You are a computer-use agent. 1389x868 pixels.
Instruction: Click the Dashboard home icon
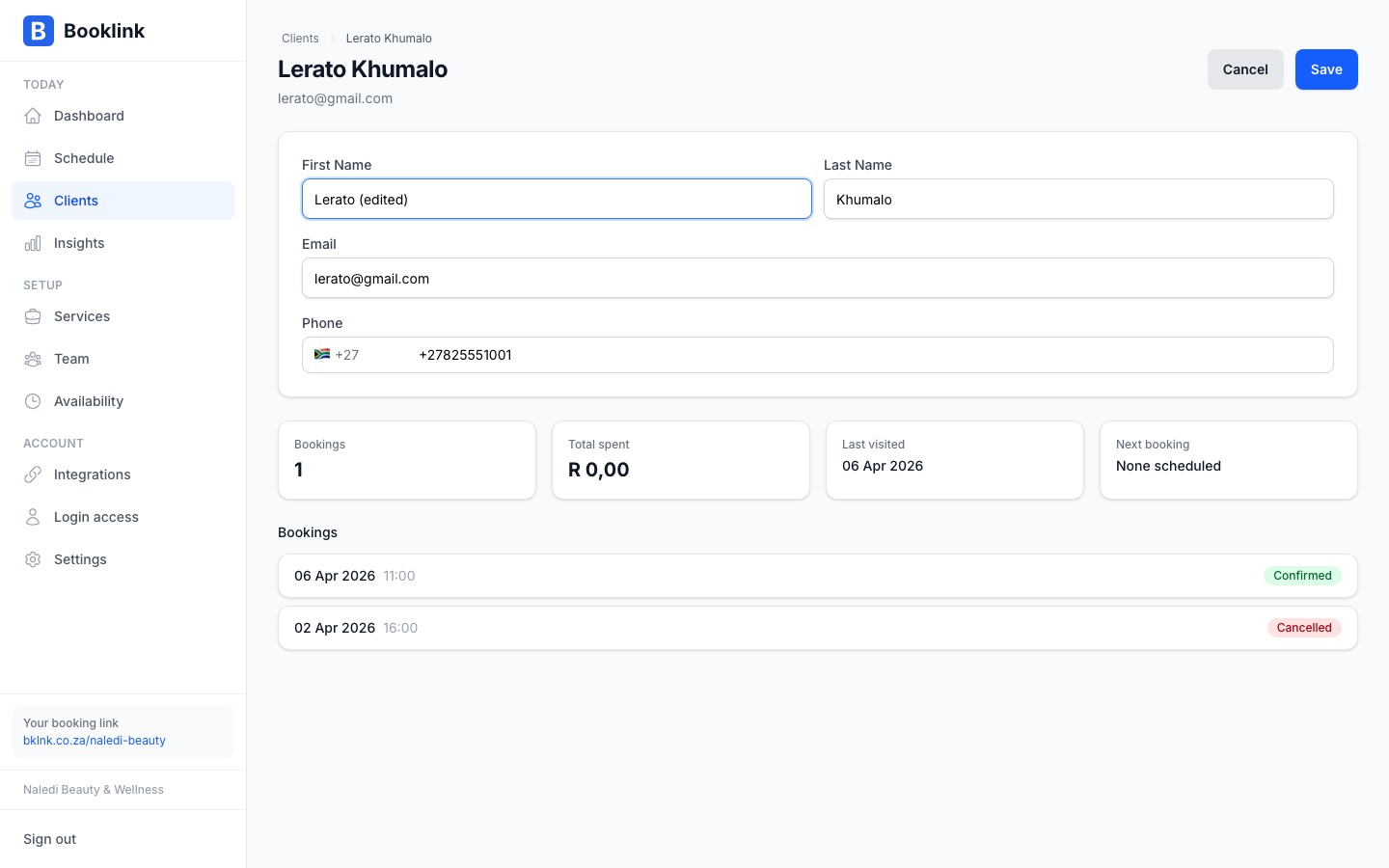33,116
